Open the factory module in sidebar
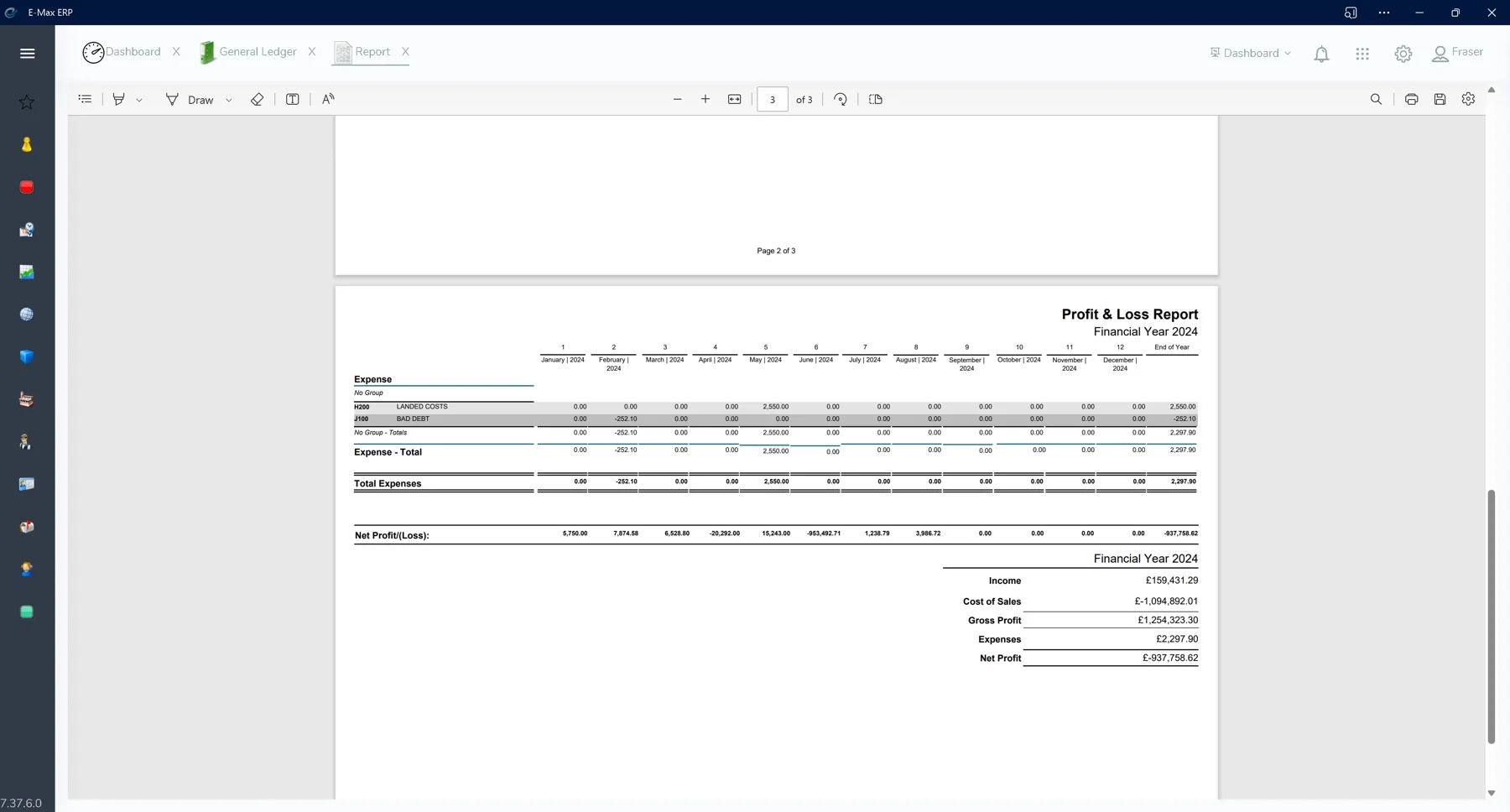 pos(27,399)
